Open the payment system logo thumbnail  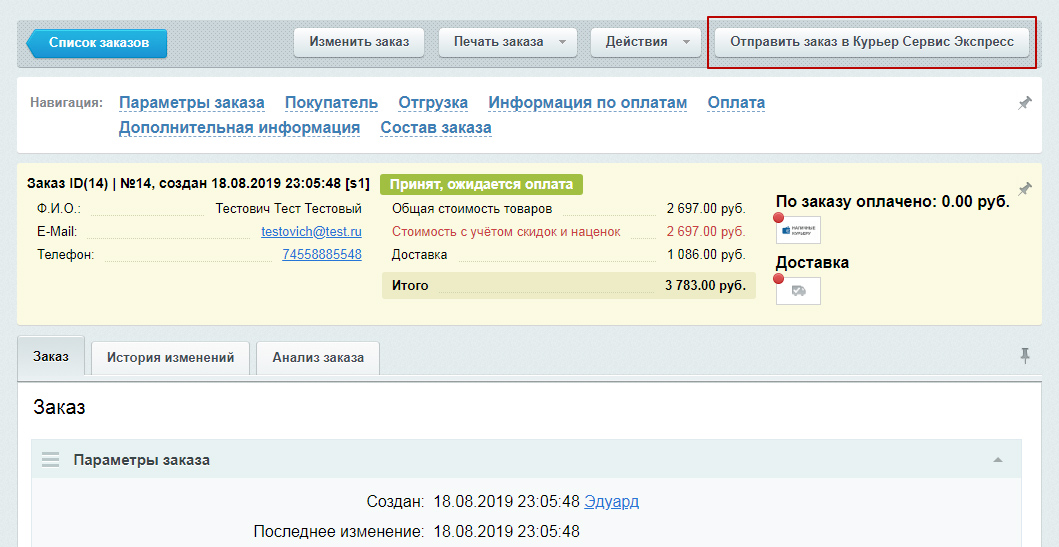pos(798,230)
